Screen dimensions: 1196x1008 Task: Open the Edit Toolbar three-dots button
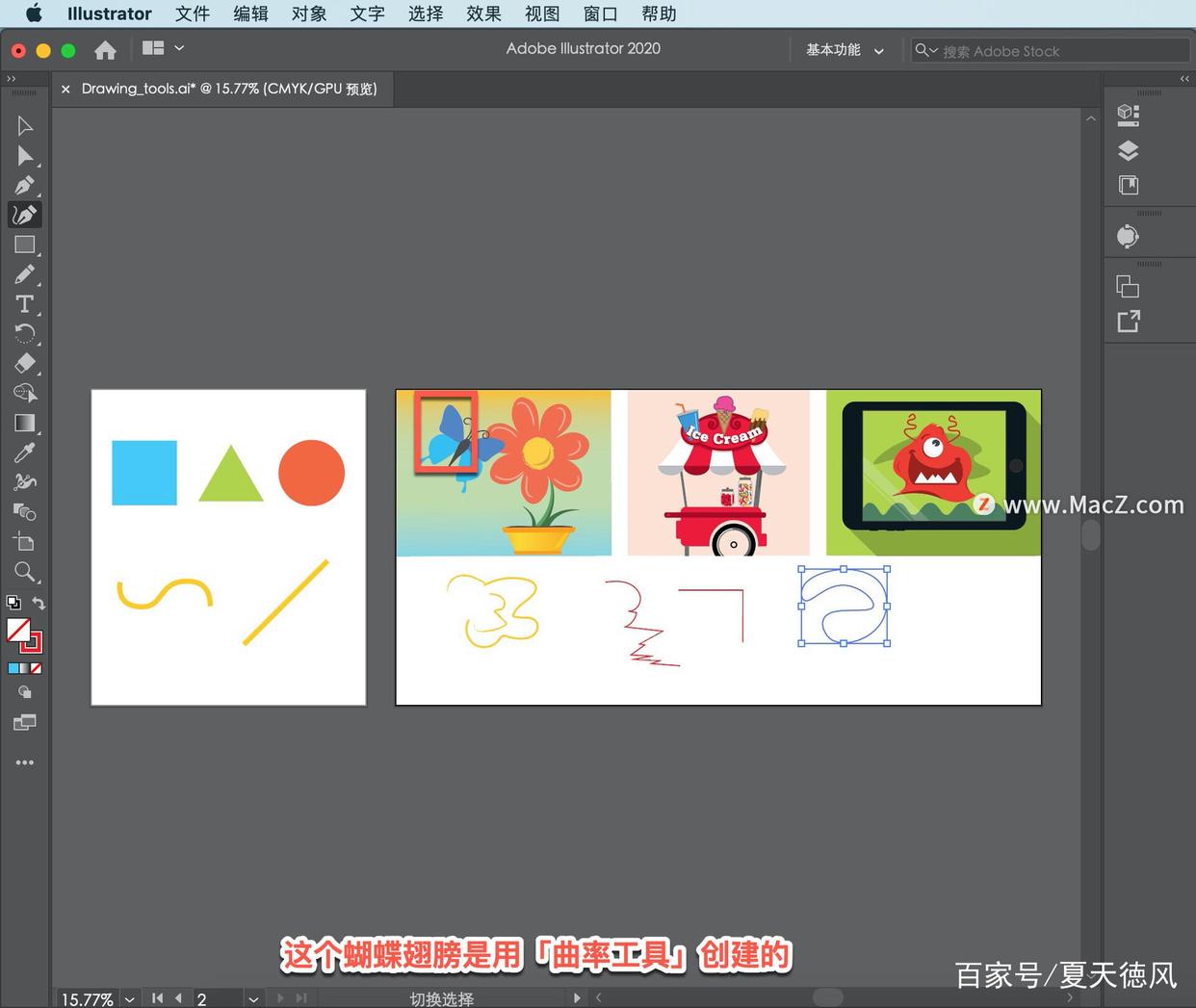tap(25, 762)
